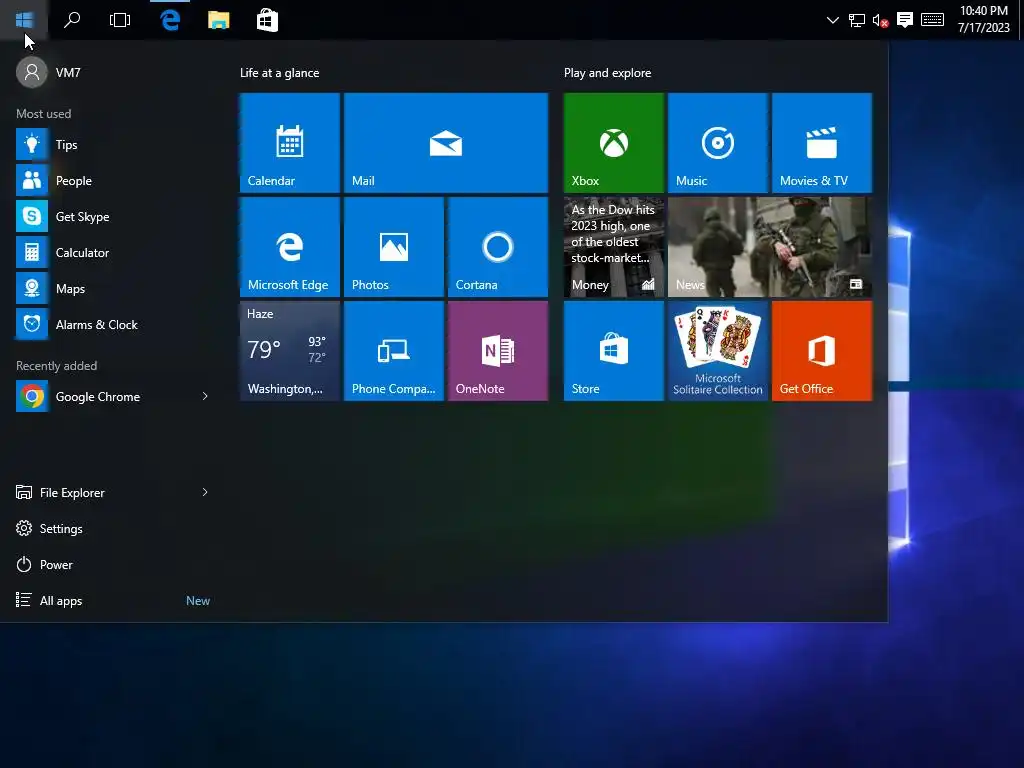Open the Money news tile
The height and width of the screenshot is (768, 1024).
point(613,247)
